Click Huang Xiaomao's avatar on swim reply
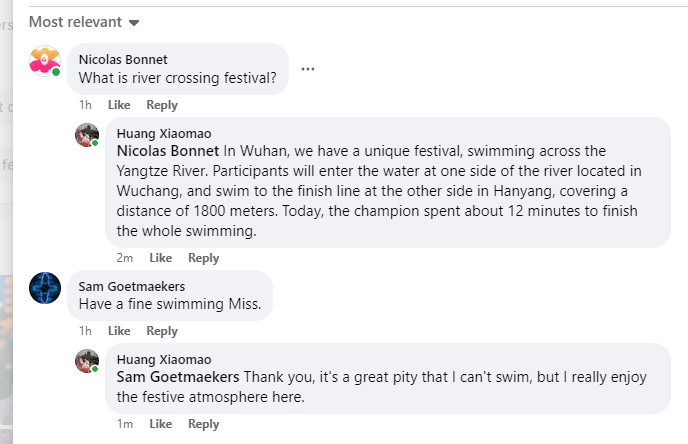 click(x=87, y=361)
